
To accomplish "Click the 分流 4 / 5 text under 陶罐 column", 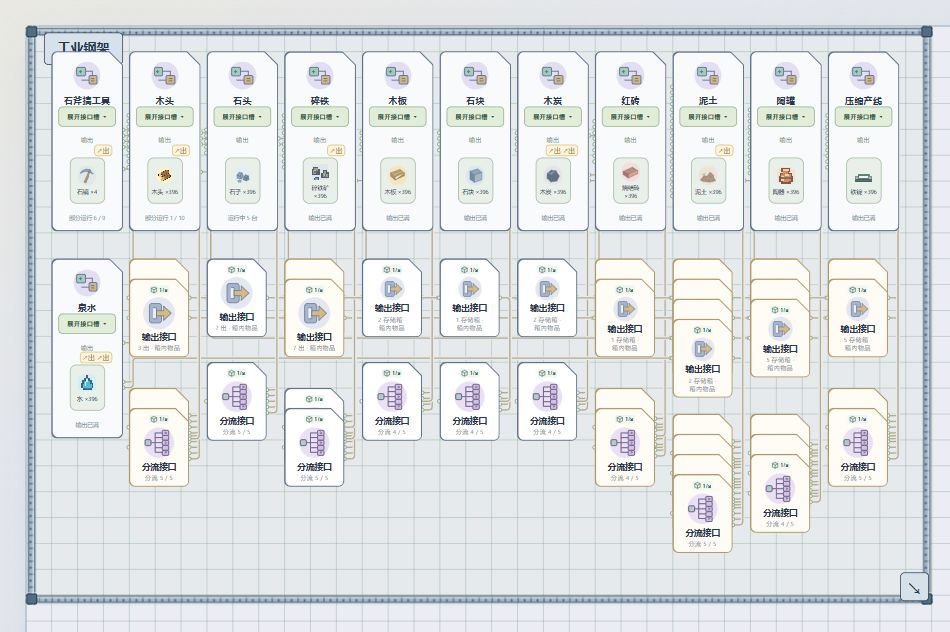I will (780, 524).
